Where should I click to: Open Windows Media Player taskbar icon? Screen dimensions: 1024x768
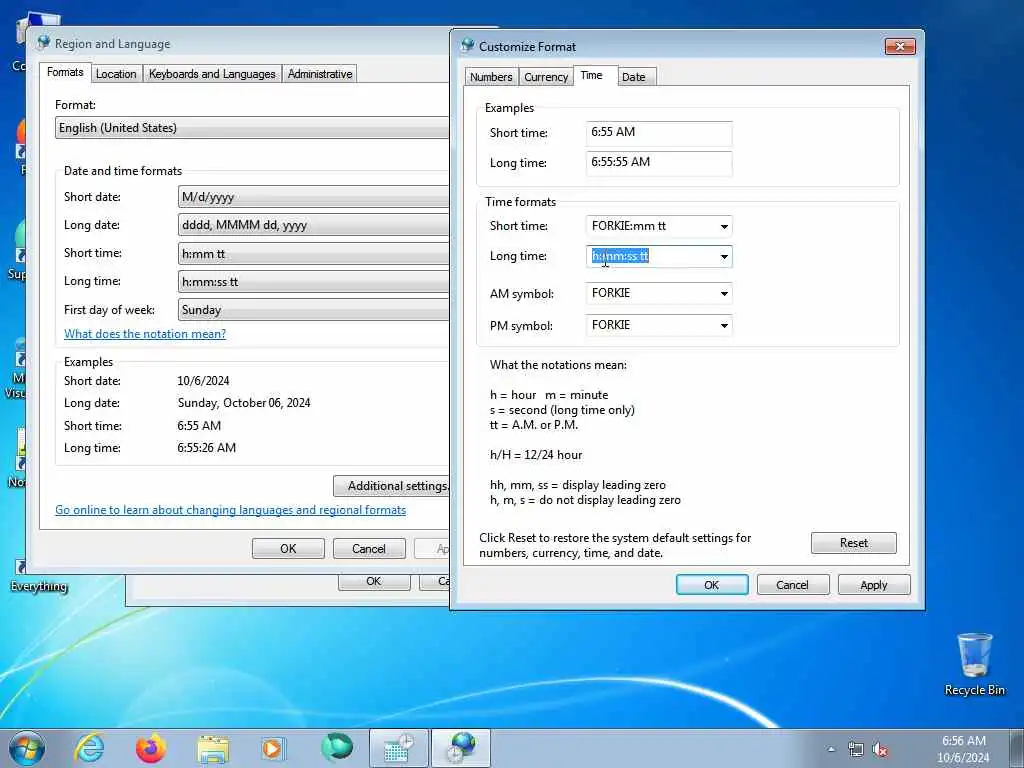273,748
